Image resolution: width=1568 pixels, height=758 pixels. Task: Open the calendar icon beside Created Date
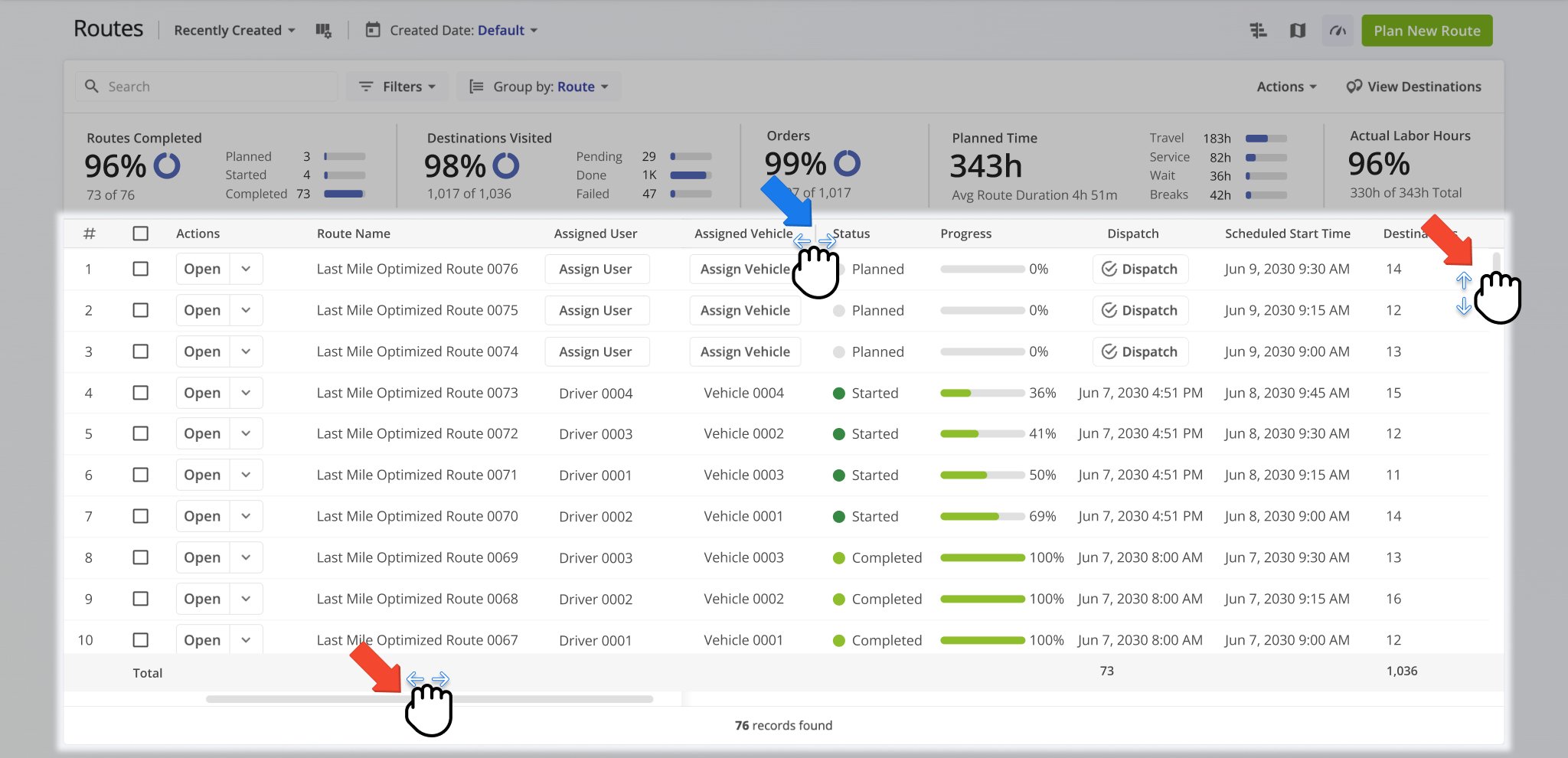click(372, 30)
